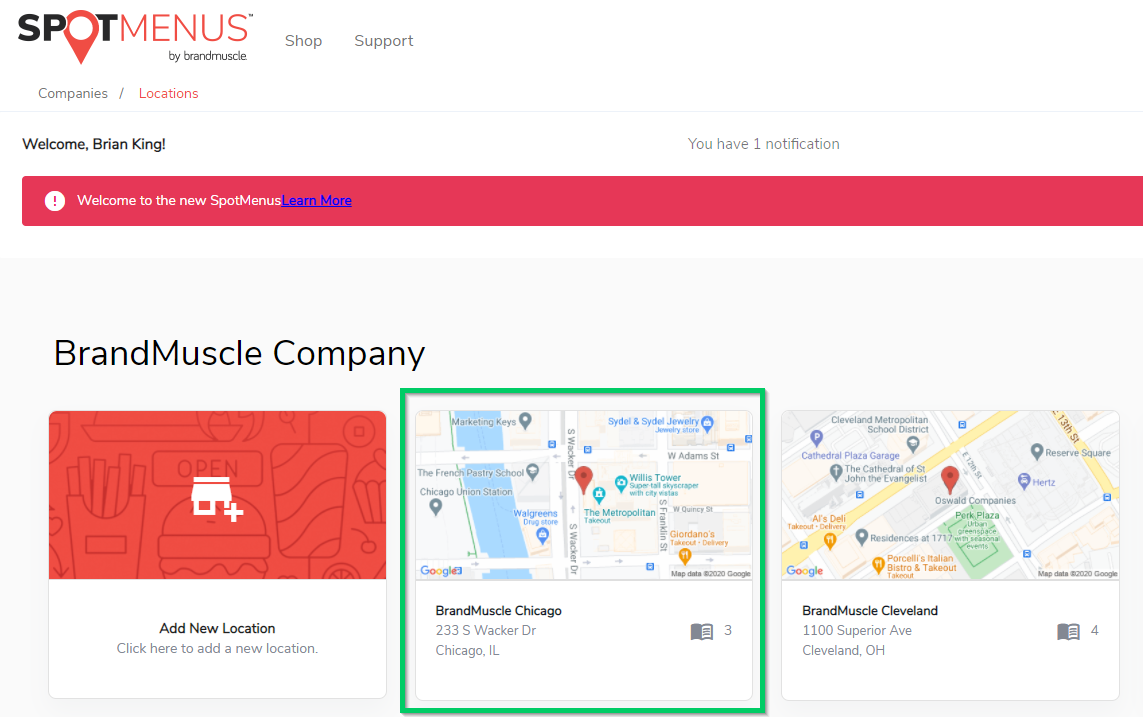Click the Cleveland map thumbnail

tap(950, 495)
